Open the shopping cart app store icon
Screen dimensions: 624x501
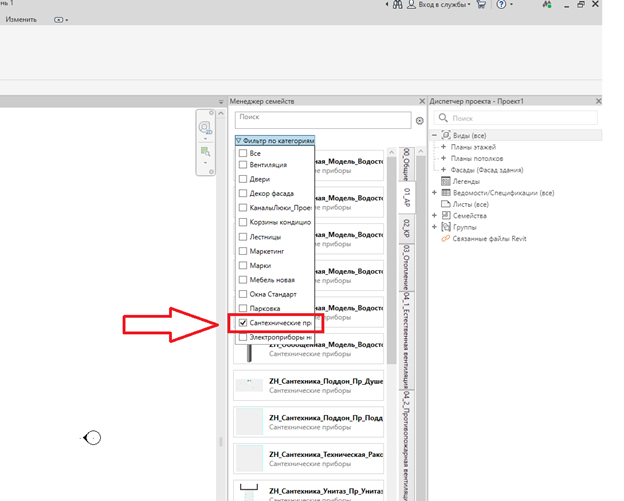pos(481,5)
